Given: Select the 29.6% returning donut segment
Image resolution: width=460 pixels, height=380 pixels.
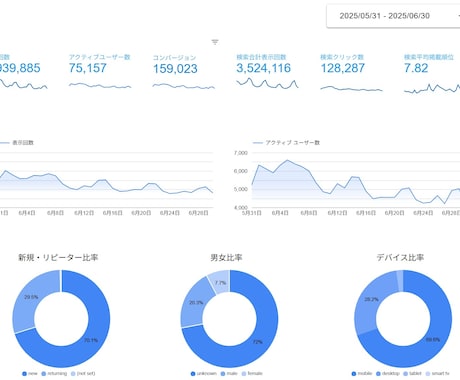Looking at the screenshot, I should pos(31,297).
